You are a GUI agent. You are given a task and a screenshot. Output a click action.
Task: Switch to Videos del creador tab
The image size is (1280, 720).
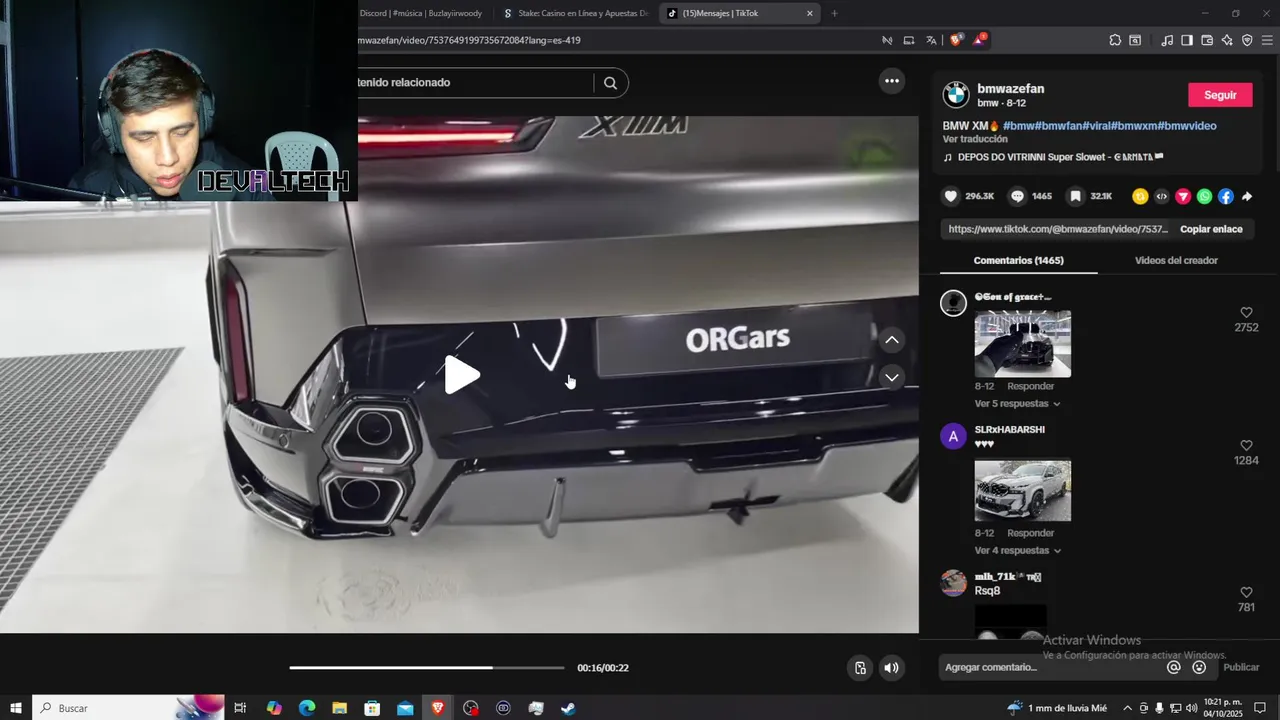pos(1176,260)
